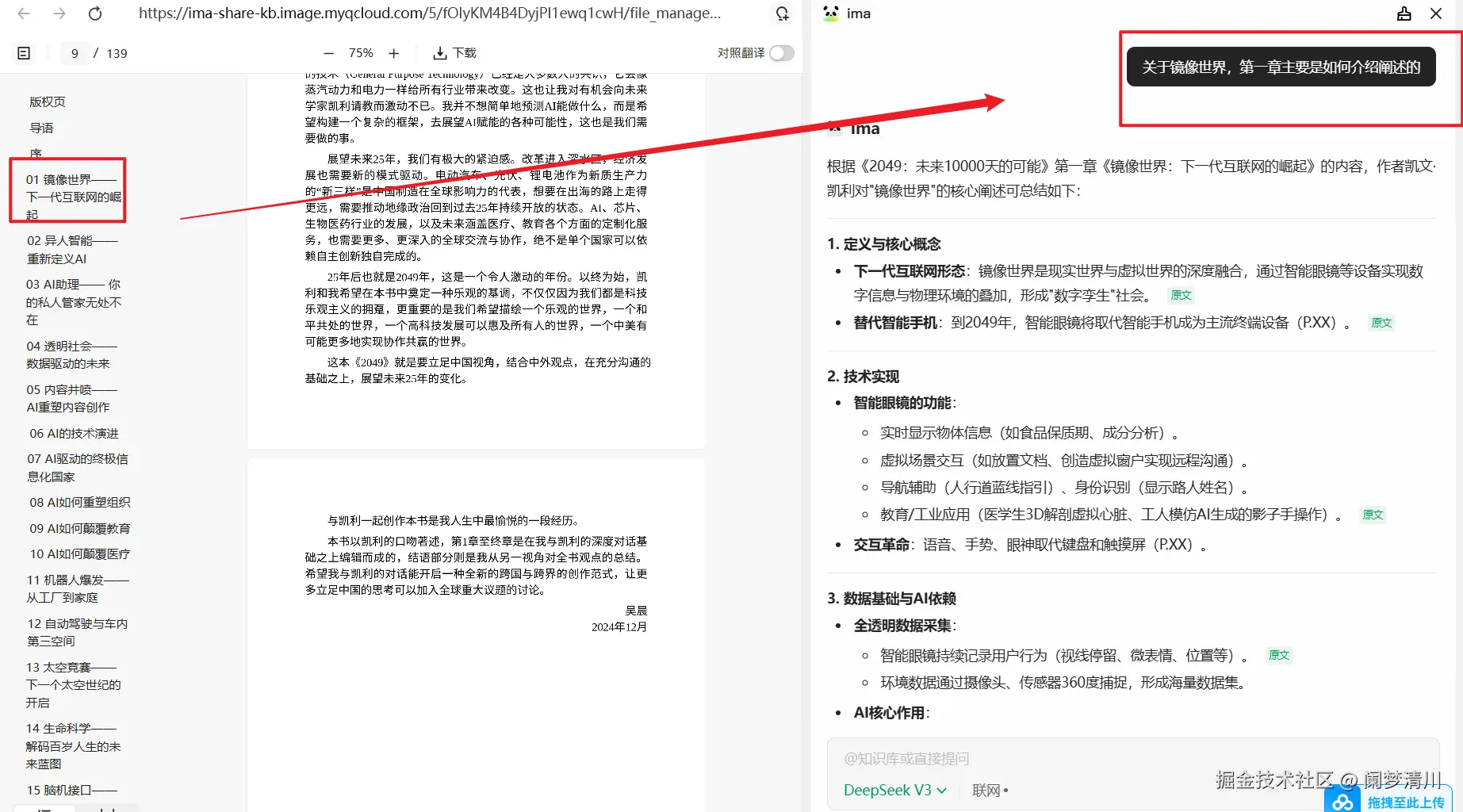Screen dimensions: 1463x812
Task: Open 版权页 in the contents list
Action: pos(48,102)
